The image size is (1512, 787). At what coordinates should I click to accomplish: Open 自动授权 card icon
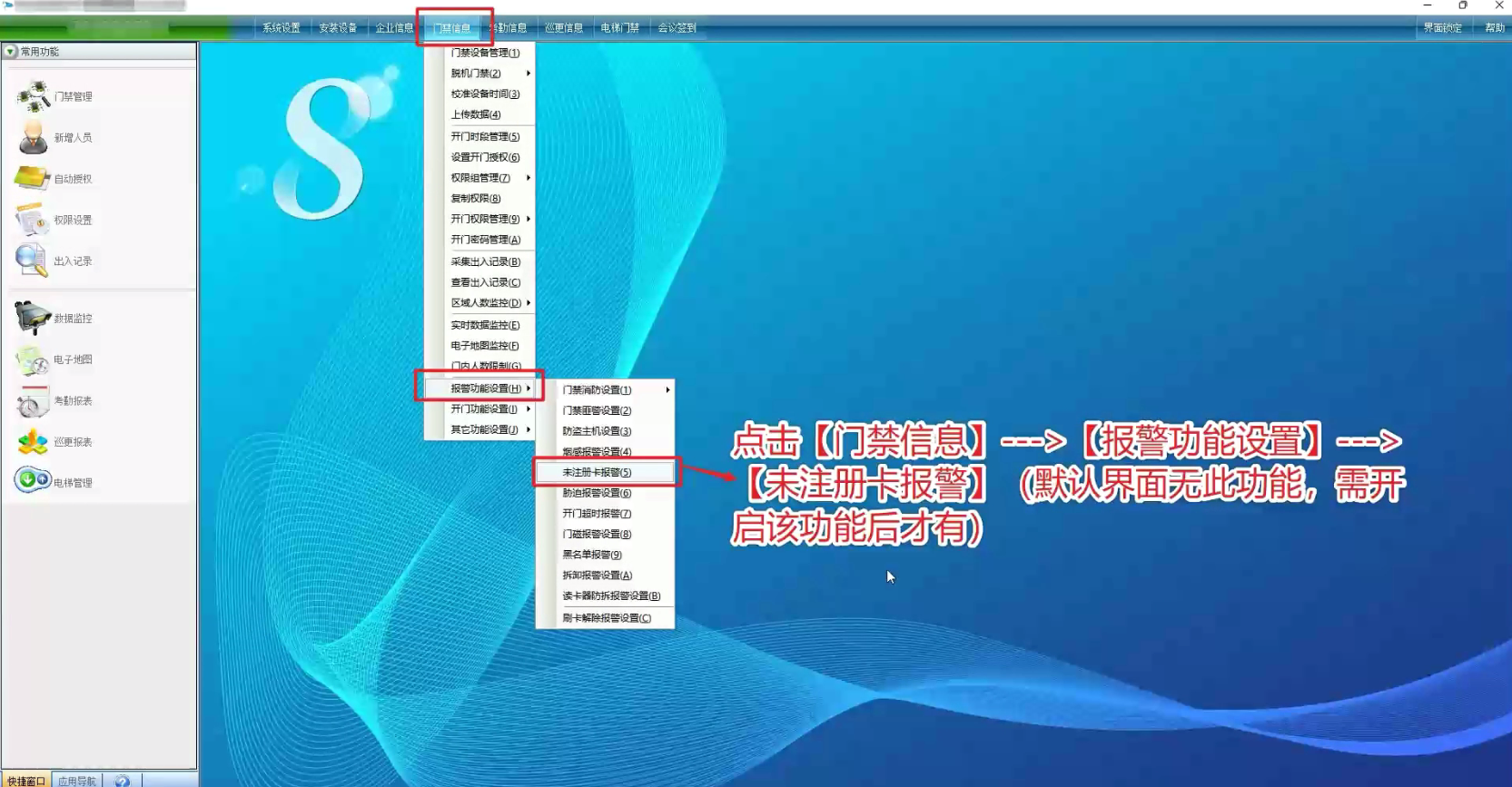[33, 178]
